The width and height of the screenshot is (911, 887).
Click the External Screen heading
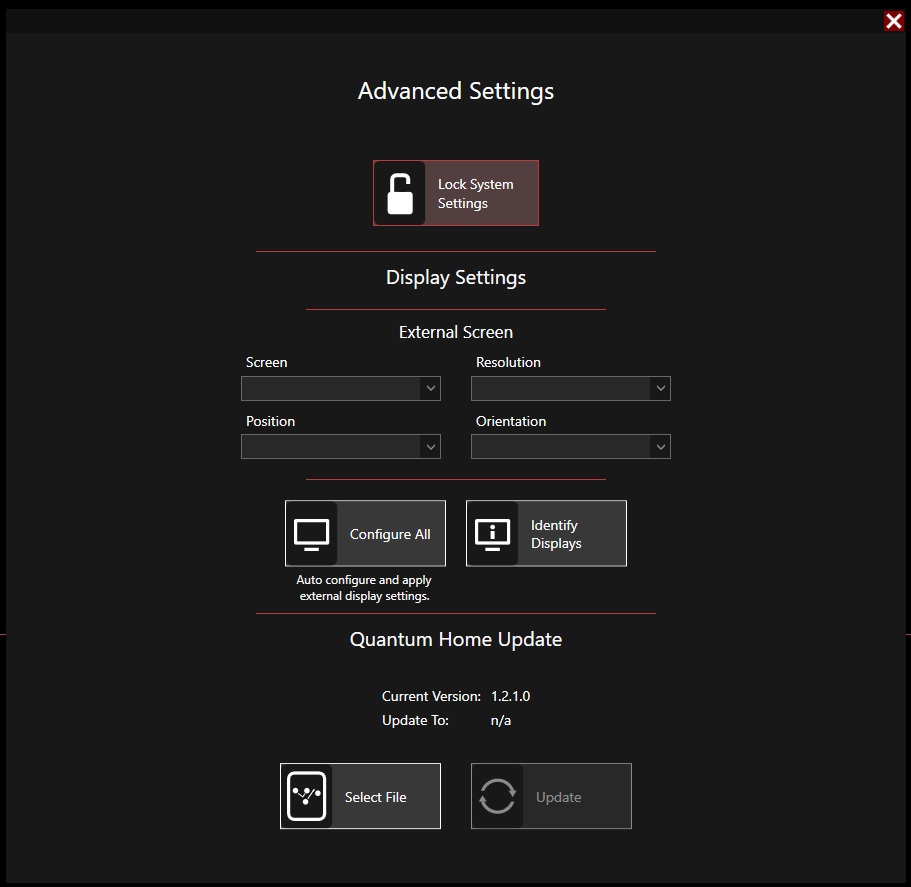[456, 332]
